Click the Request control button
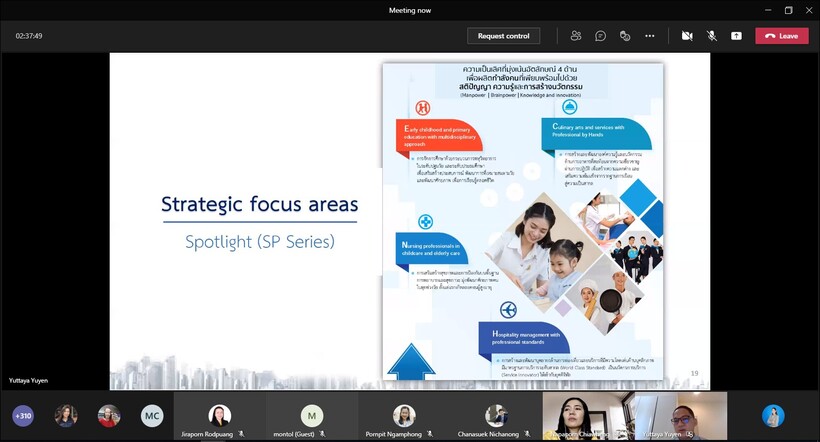The width and height of the screenshot is (820, 442). (x=503, y=36)
